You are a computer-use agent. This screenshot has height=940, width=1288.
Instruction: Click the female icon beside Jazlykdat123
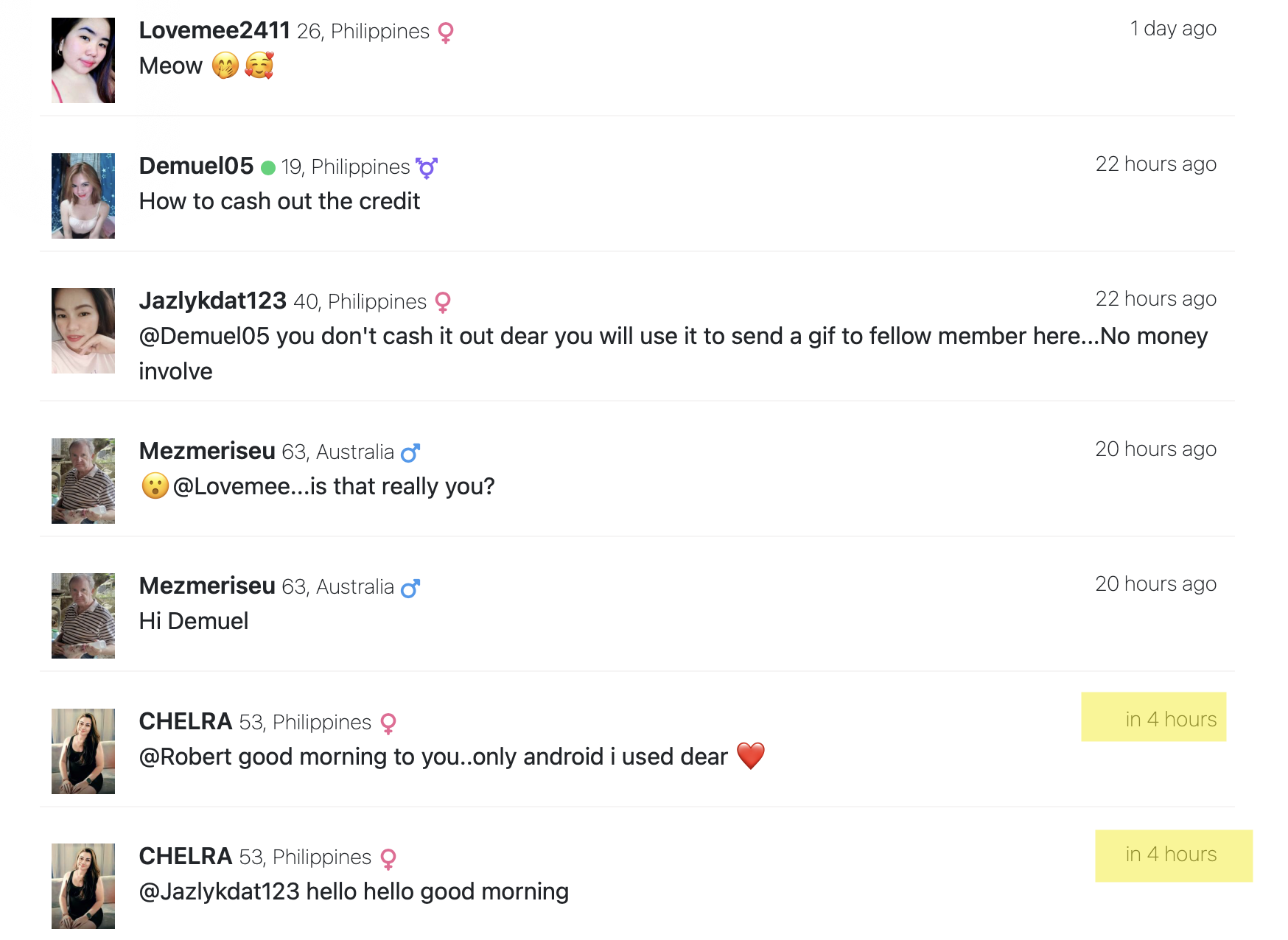443,302
